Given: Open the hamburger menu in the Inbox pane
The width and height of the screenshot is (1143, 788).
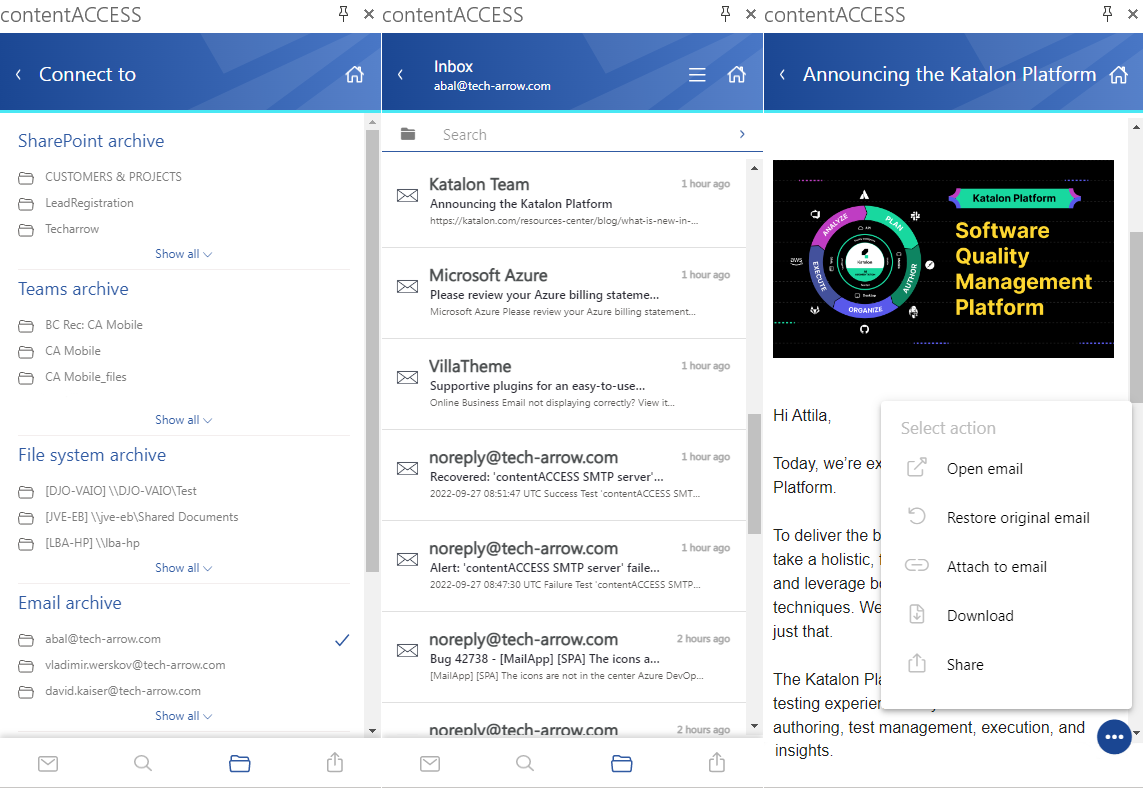Looking at the screenshot, I should tap(697, 74).
